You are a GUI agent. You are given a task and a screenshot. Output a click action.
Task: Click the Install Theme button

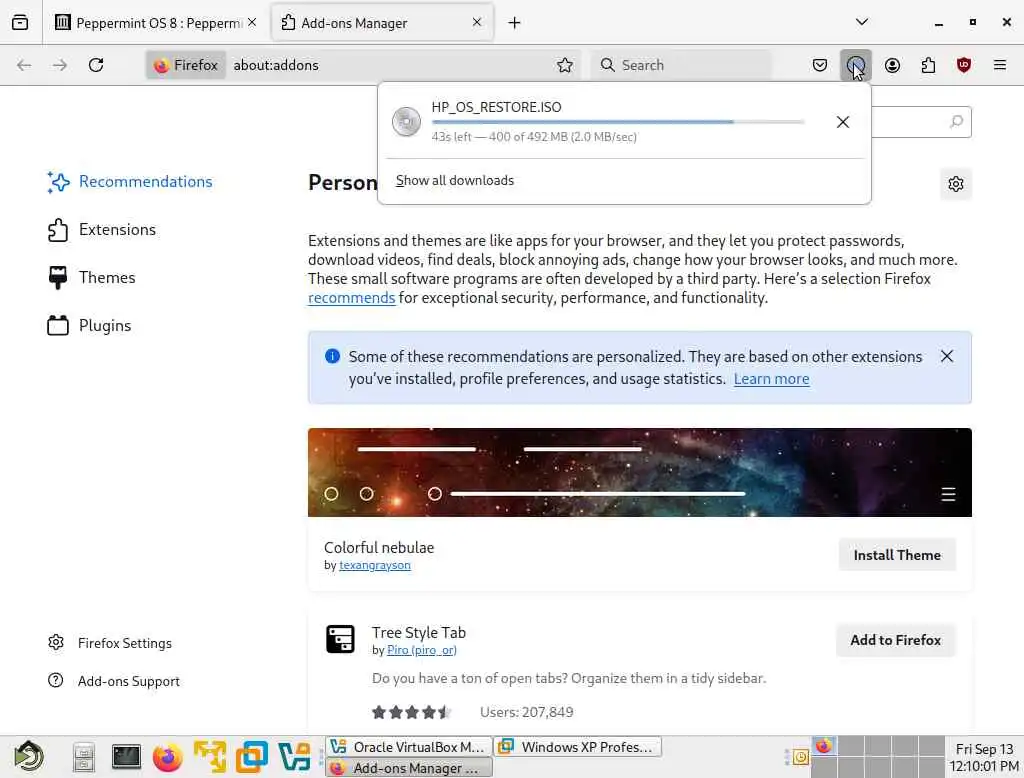click(x=897, y=555)
